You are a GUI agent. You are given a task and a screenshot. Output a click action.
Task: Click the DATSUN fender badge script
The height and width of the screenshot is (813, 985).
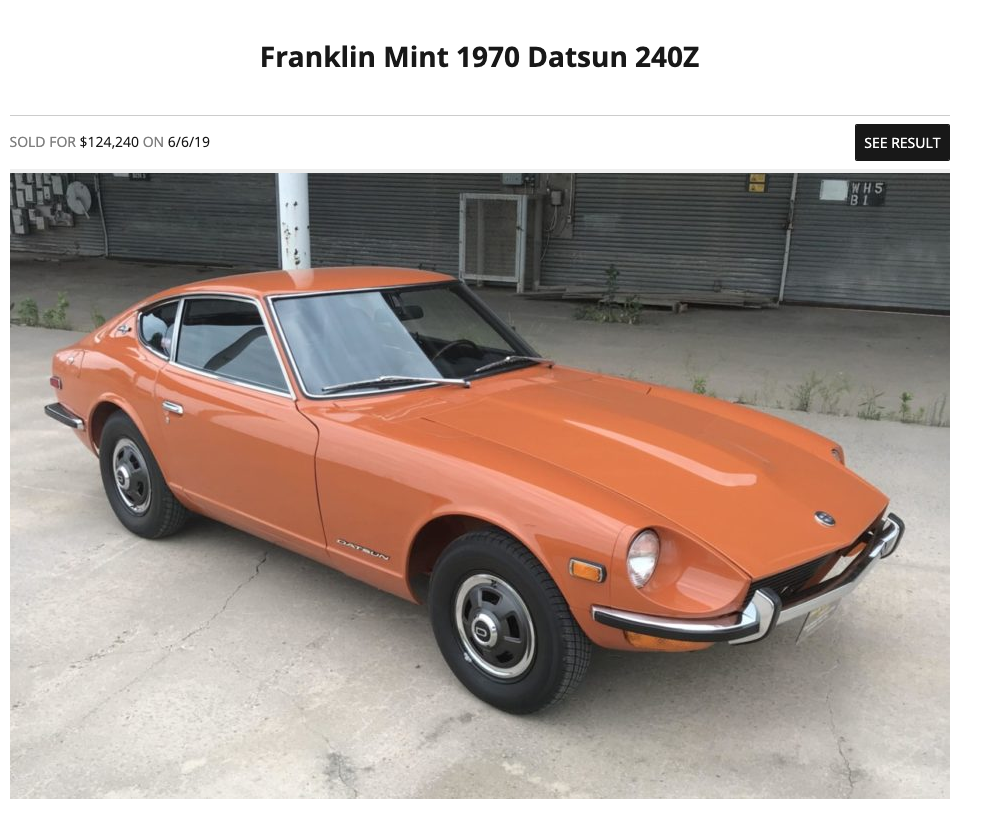tap(362, 549)
